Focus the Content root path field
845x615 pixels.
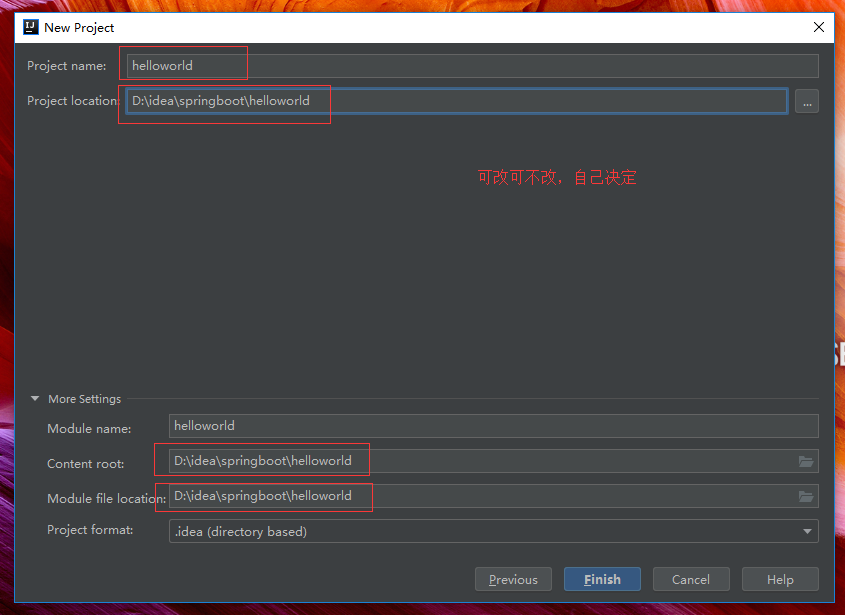point(494,461)
